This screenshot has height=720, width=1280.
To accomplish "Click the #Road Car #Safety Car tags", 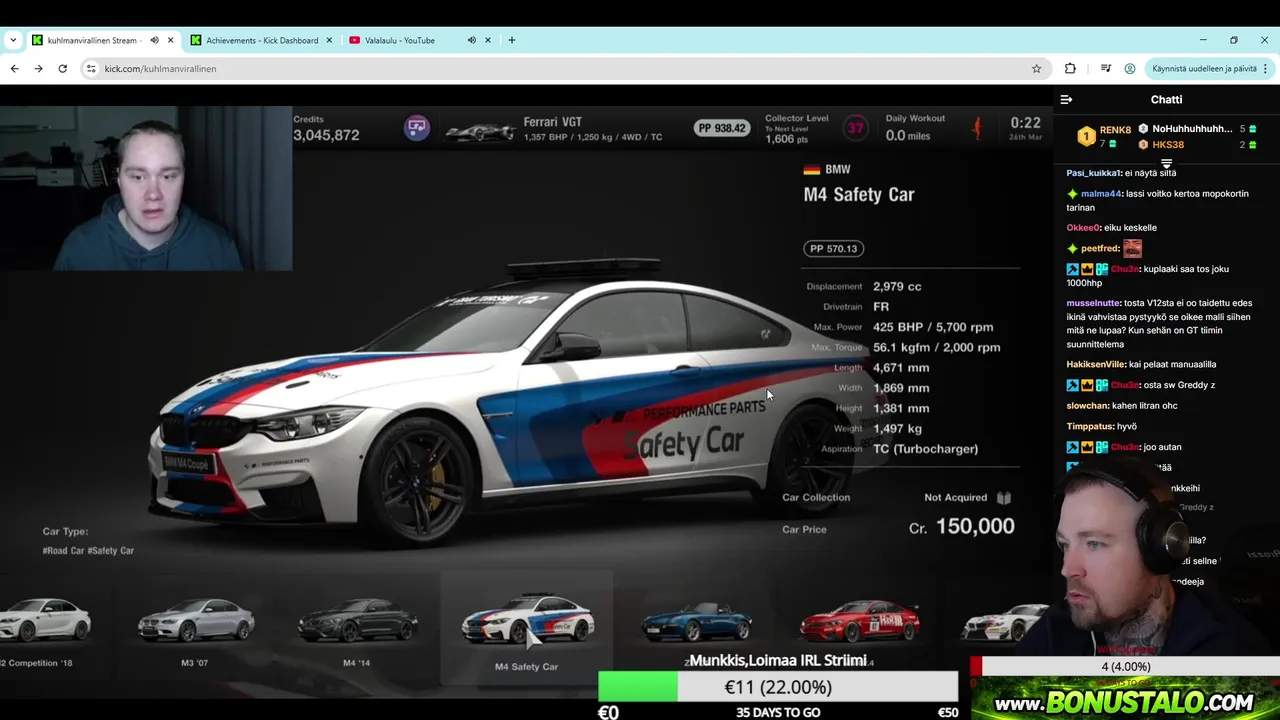I will [x=88, y=551].
